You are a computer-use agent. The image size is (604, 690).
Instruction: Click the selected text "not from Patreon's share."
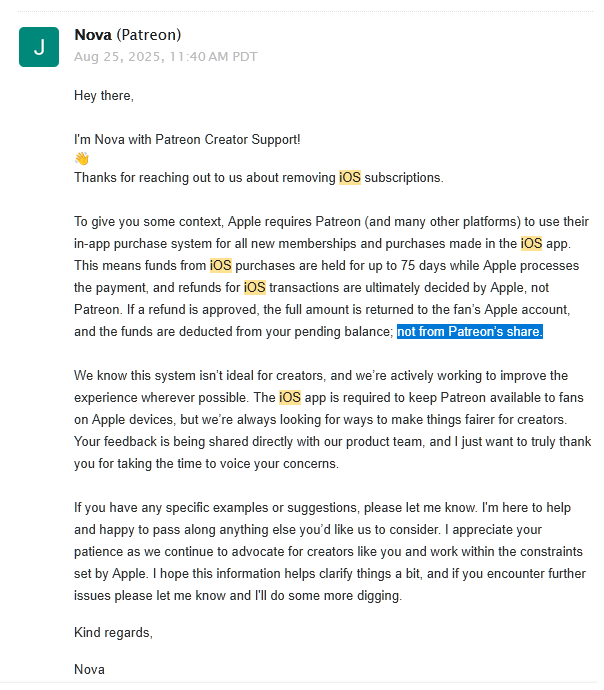point(470,332)
